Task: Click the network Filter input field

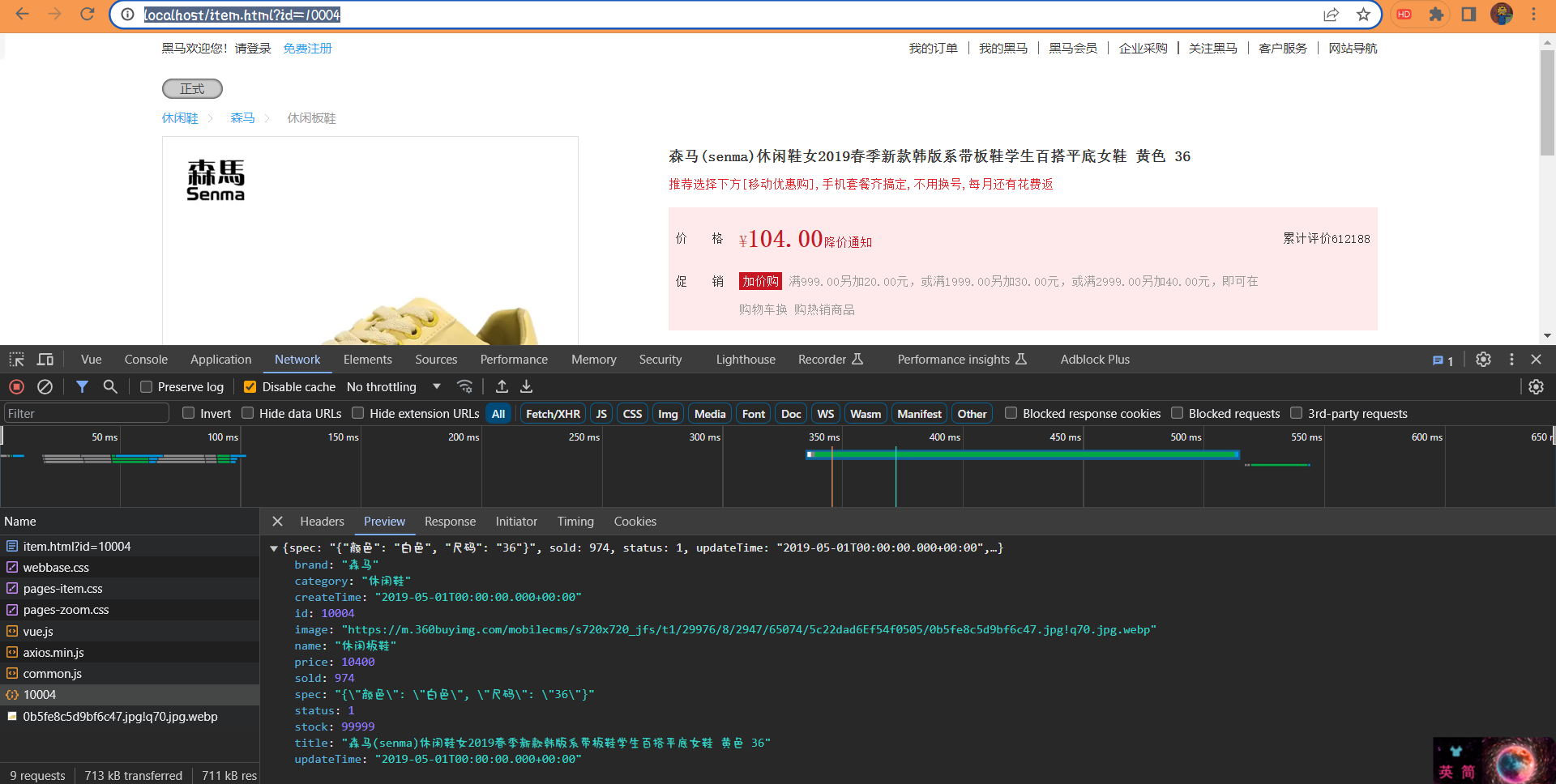Action: point(87,414)
